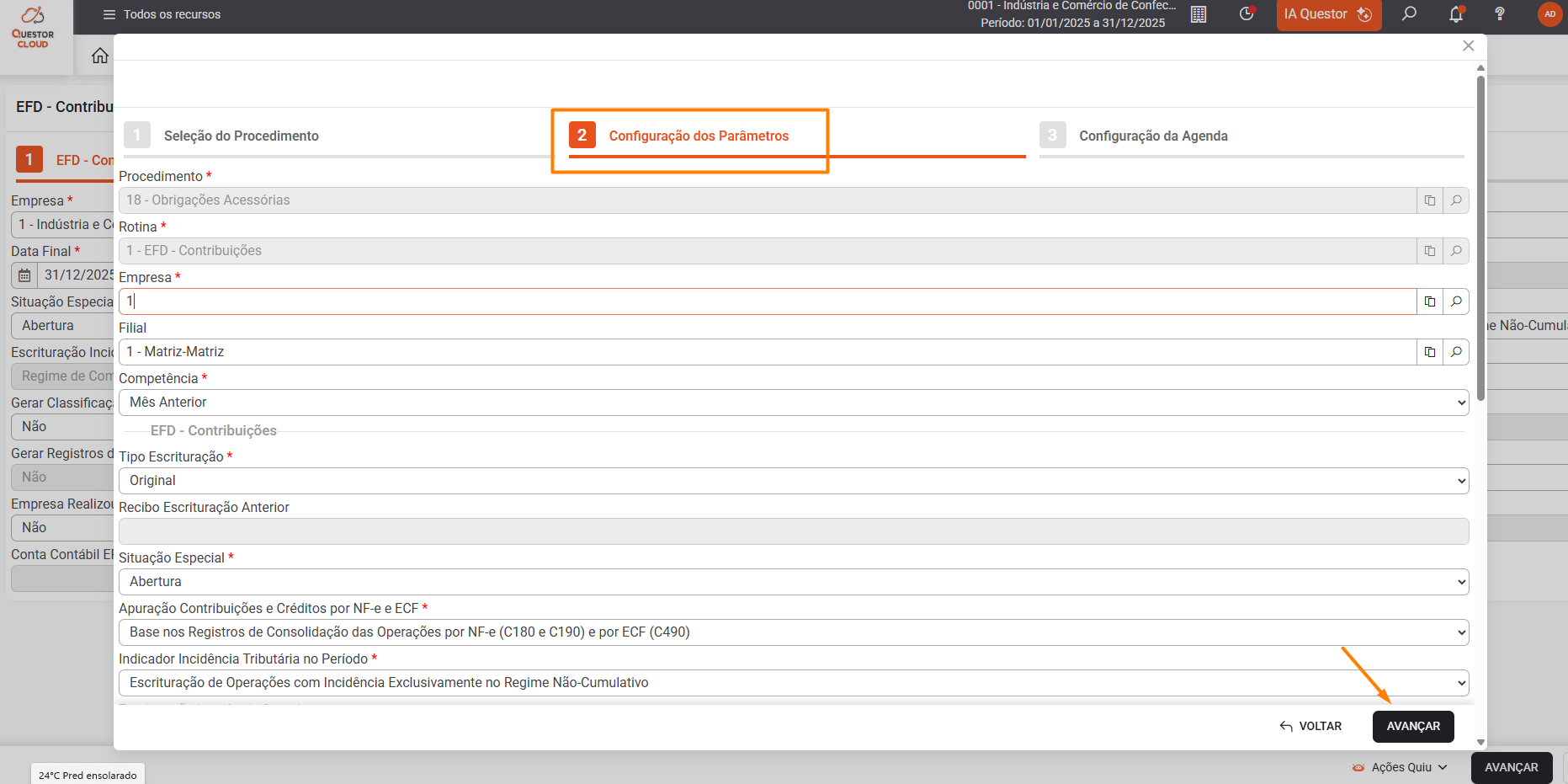
Task: Click the copy icon next to Empresa field
Action: [1429, 301]
